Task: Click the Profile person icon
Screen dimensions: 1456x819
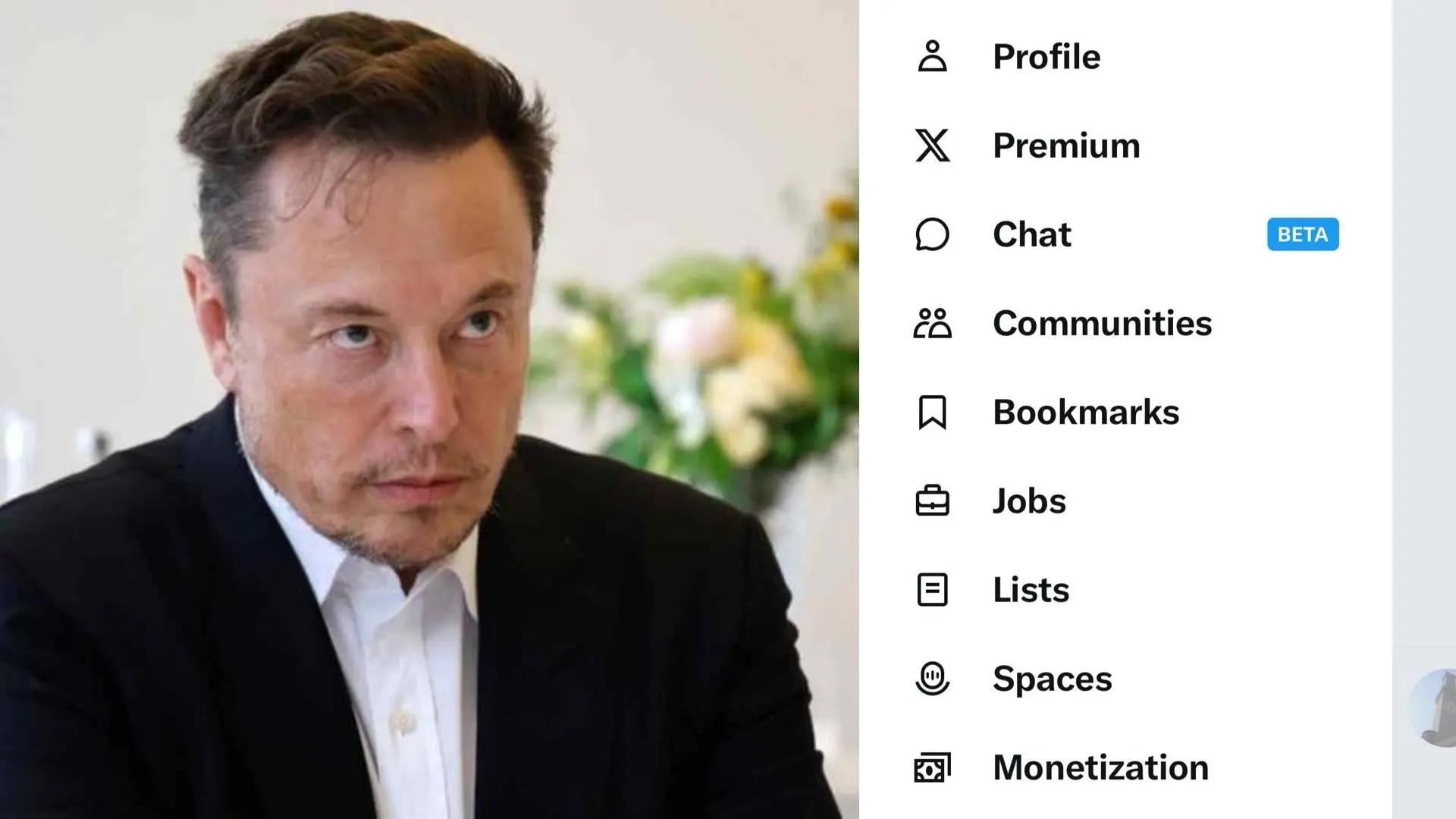Action: coord(932,56)
